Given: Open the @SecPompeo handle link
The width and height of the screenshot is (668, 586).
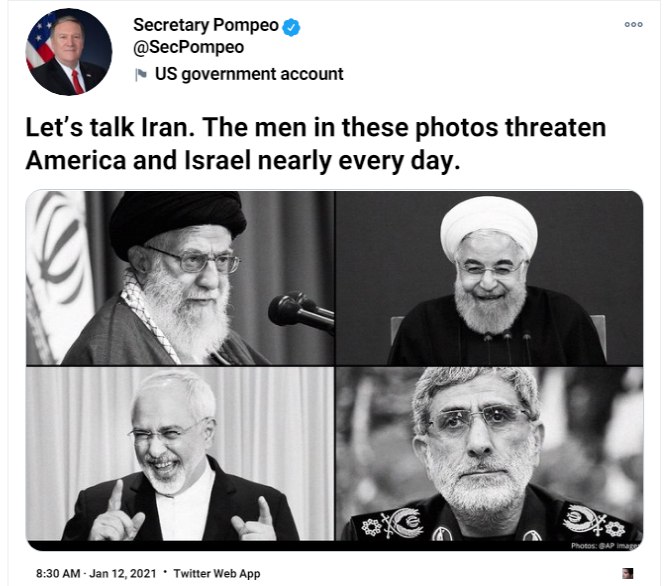Looking at the screenshot, I should coord(188,47).
